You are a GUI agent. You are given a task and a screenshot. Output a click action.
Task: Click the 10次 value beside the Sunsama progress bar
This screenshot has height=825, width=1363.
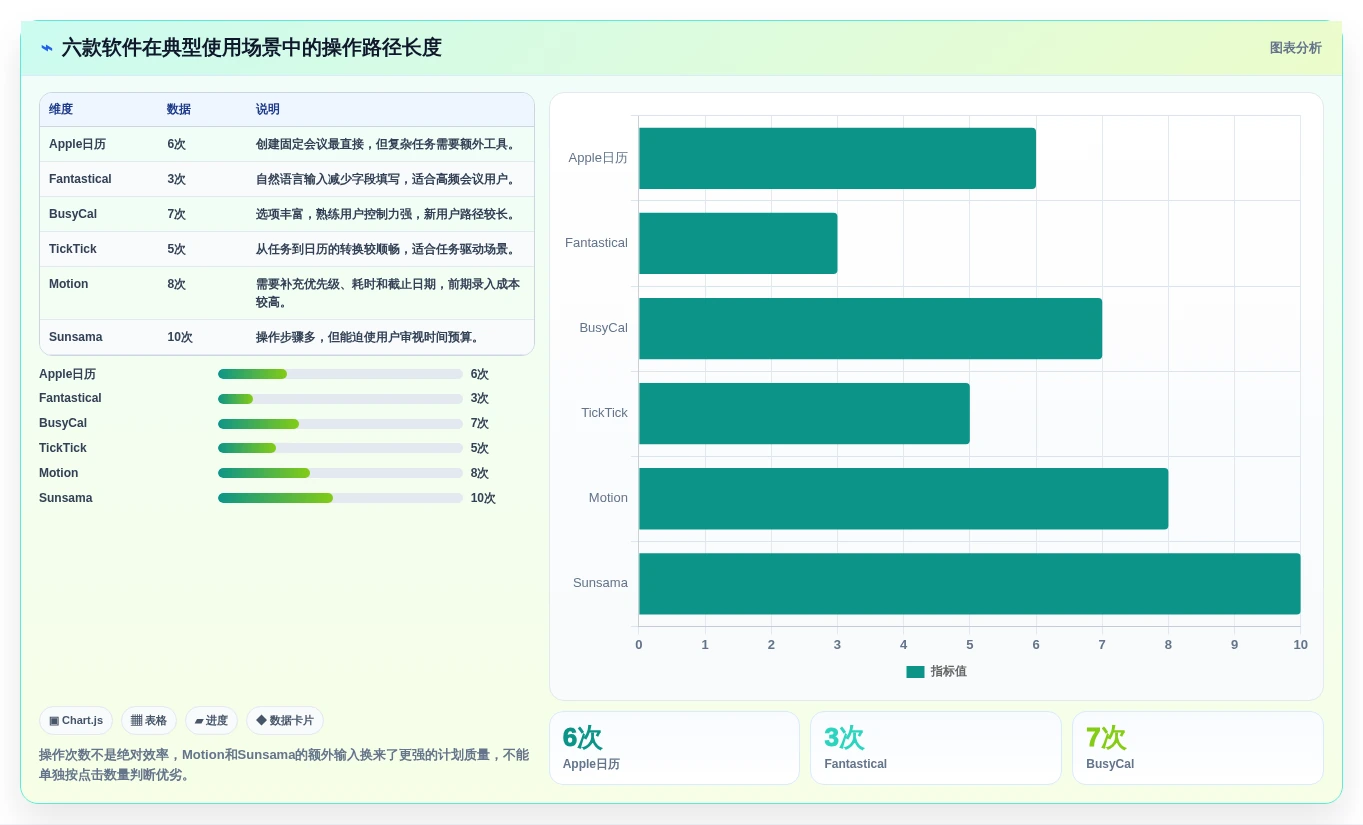483,498
